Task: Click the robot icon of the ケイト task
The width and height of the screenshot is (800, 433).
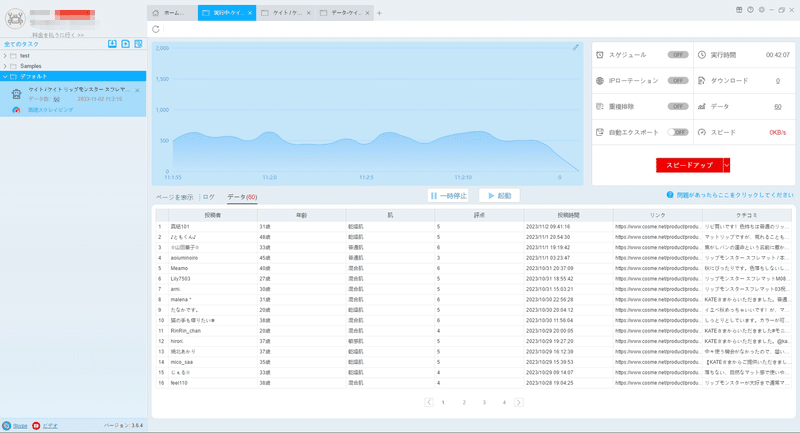Action: coord(16,93)
